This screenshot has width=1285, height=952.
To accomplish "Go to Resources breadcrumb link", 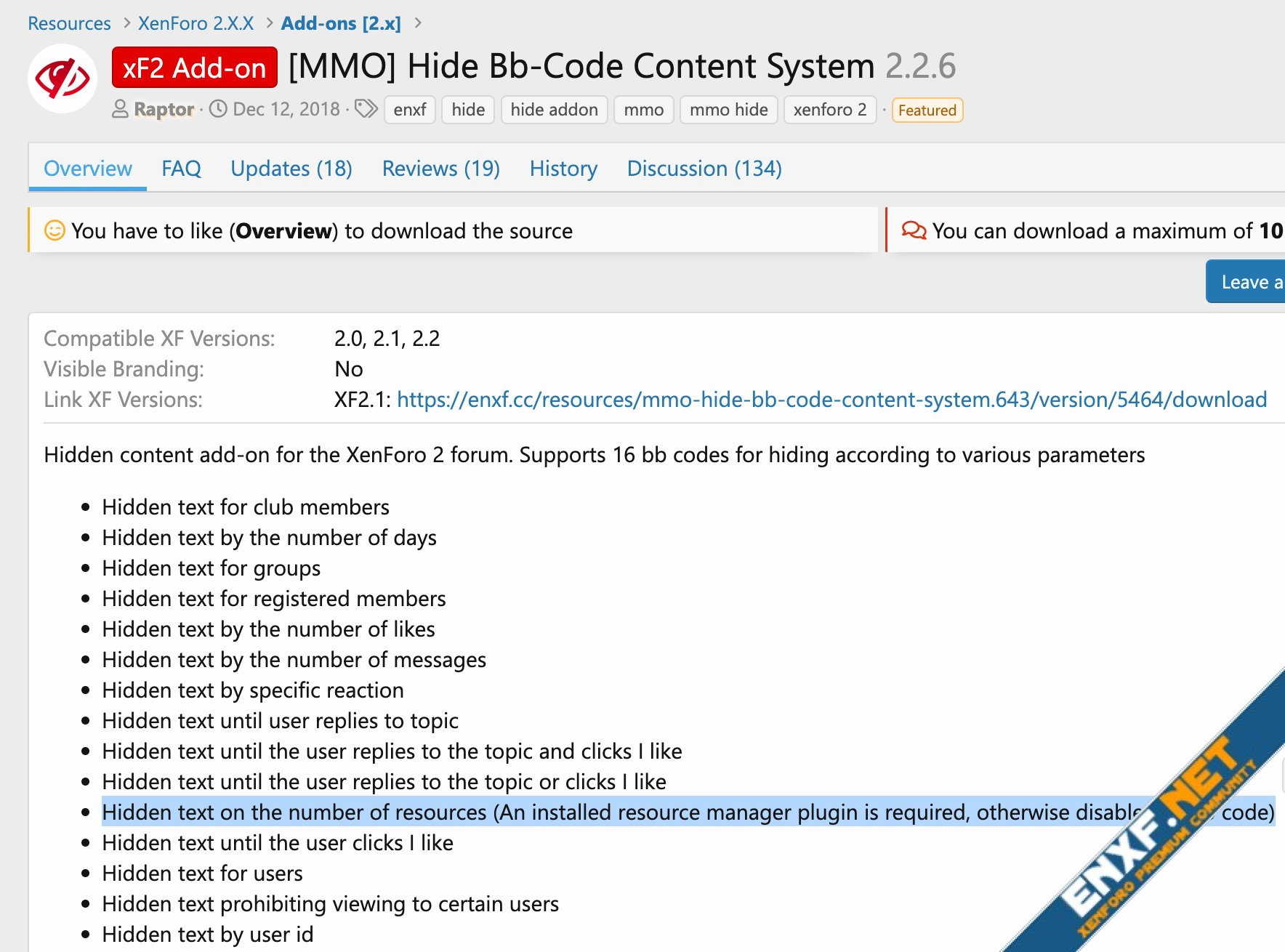I will pyautogui.click(x=69, y=23).
